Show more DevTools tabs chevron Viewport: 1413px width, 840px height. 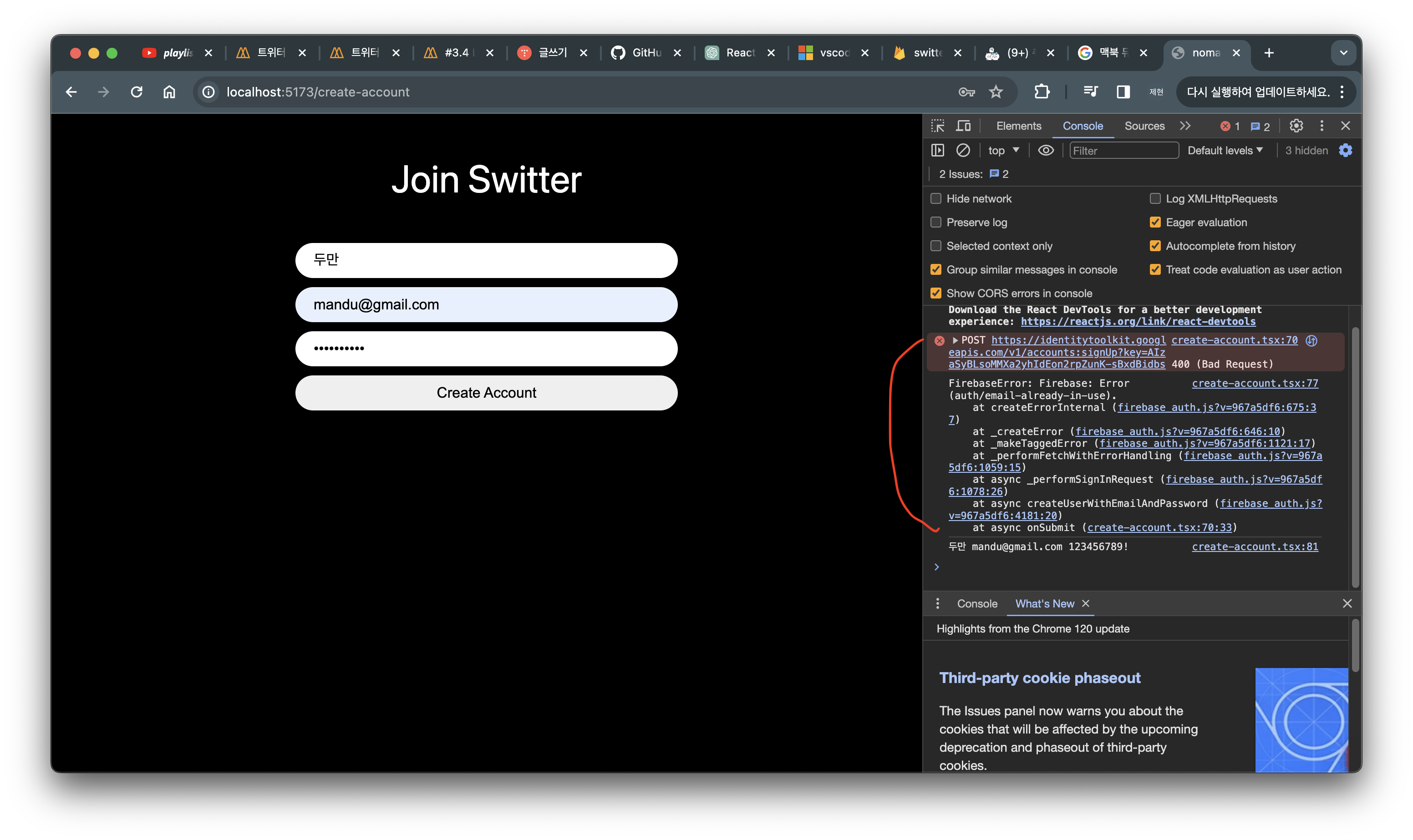[x=1185, y=126]
